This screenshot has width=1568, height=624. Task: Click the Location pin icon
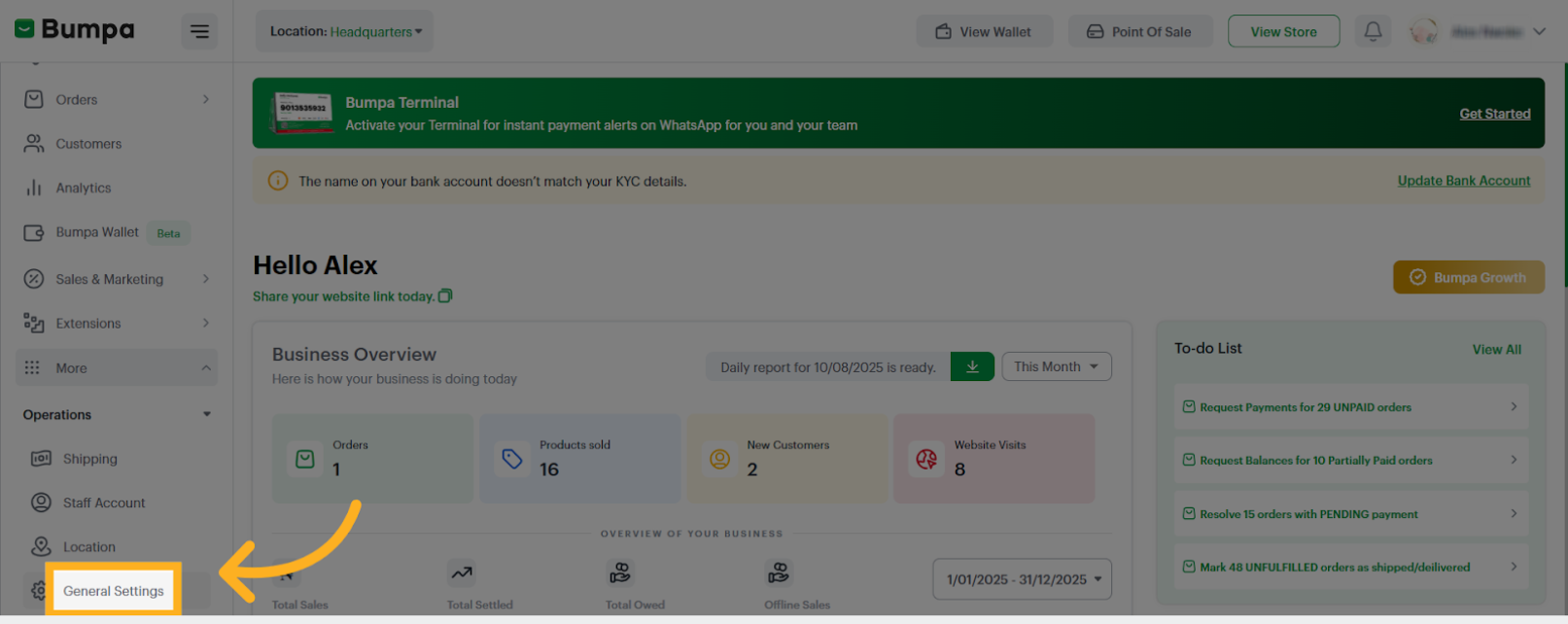pyautogui.click(x=41, y=546)
